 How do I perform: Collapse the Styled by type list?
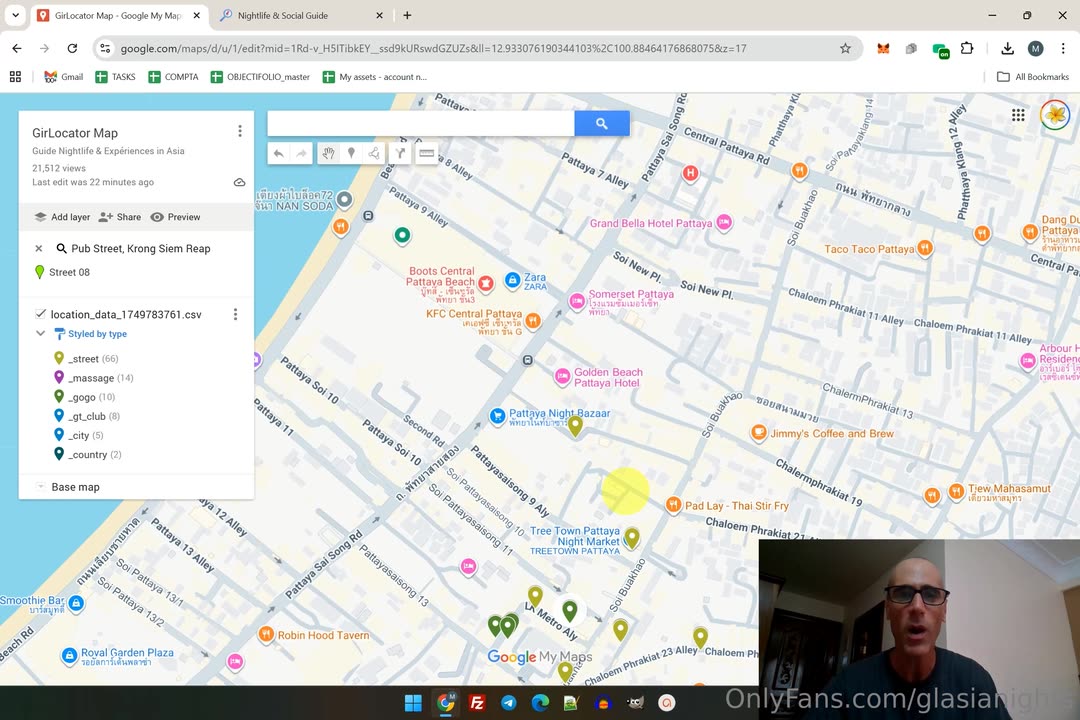41,333
